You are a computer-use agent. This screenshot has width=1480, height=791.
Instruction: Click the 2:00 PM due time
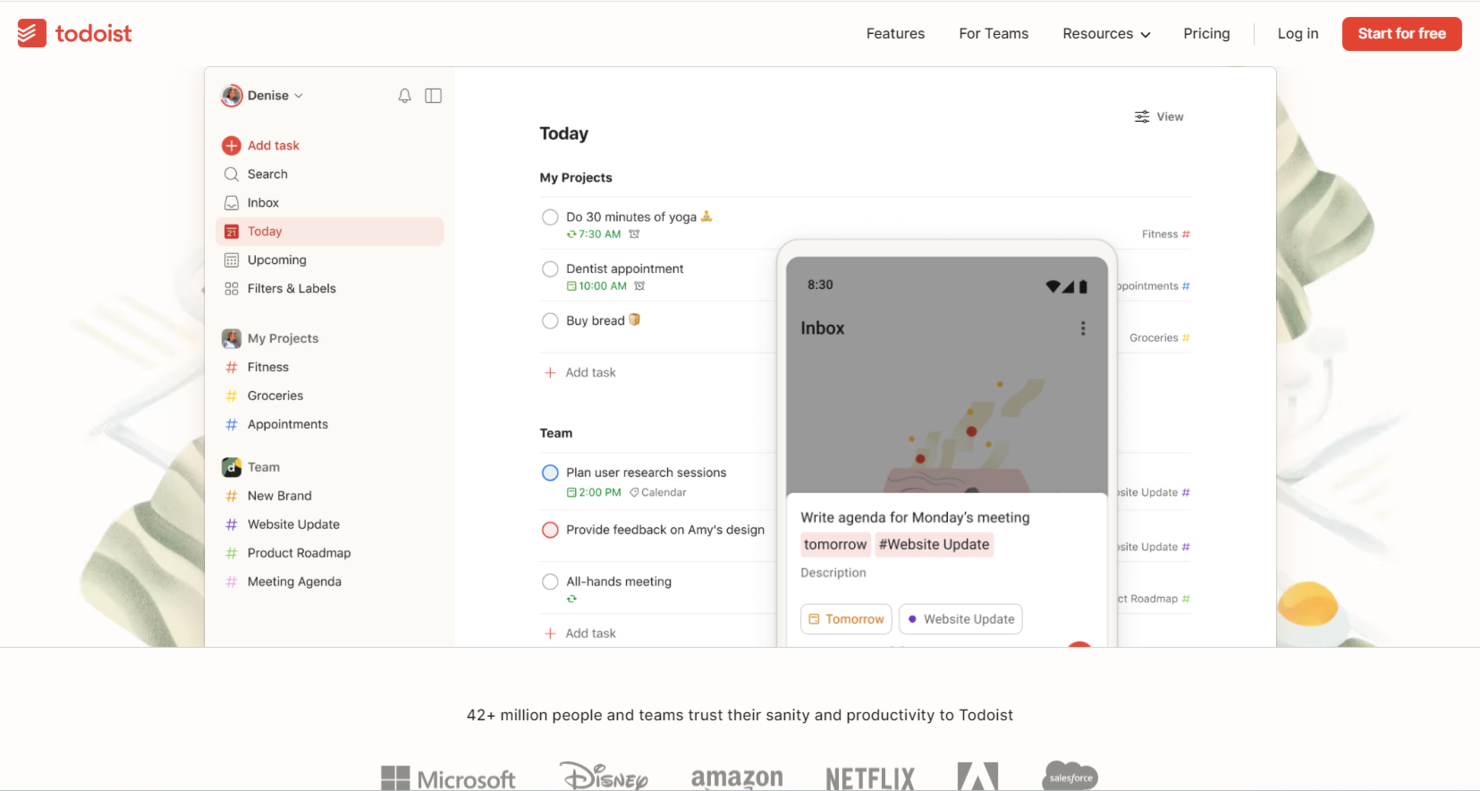(594, 493)
